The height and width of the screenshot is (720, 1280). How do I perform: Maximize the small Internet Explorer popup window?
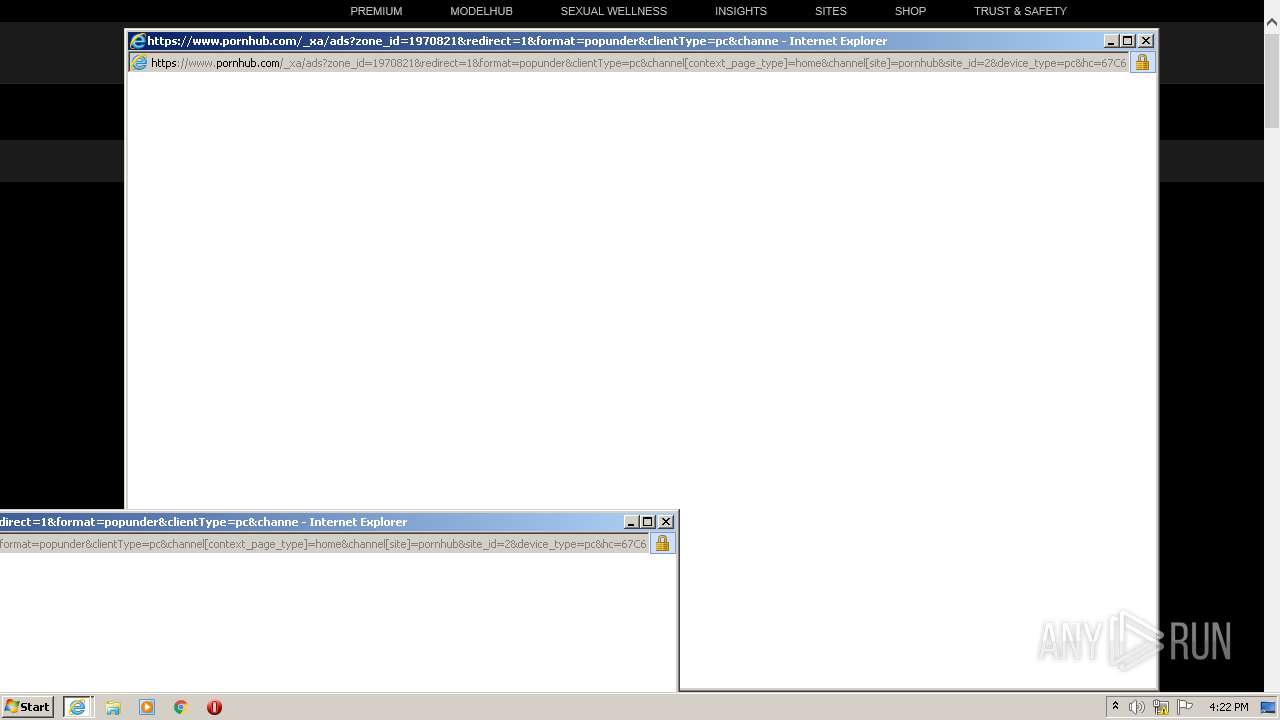click(x=648, y=522)
